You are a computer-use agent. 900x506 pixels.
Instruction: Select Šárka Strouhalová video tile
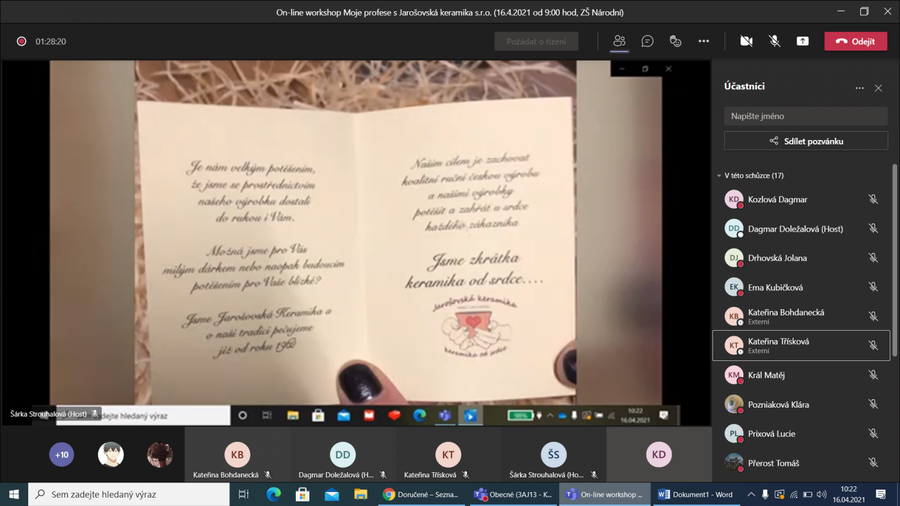[553, 454]
